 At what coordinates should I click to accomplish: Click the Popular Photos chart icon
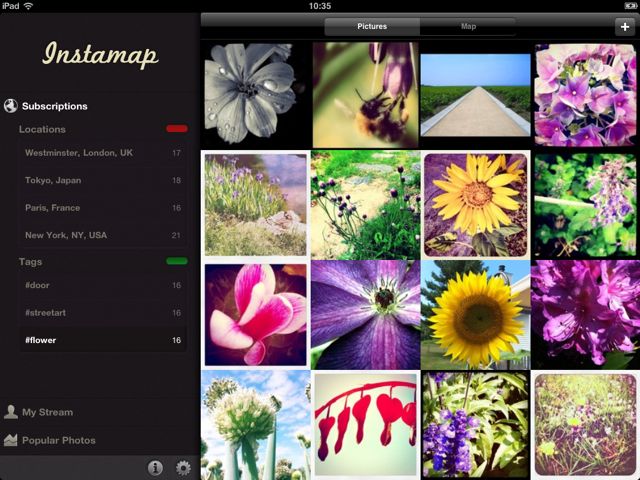[x=11, y=440]
